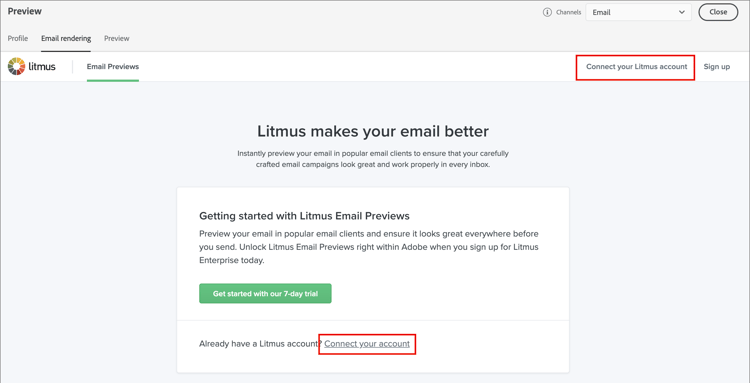
Task: Open the Email Previews tab in Litmus
Action: [x=113, y=66]
